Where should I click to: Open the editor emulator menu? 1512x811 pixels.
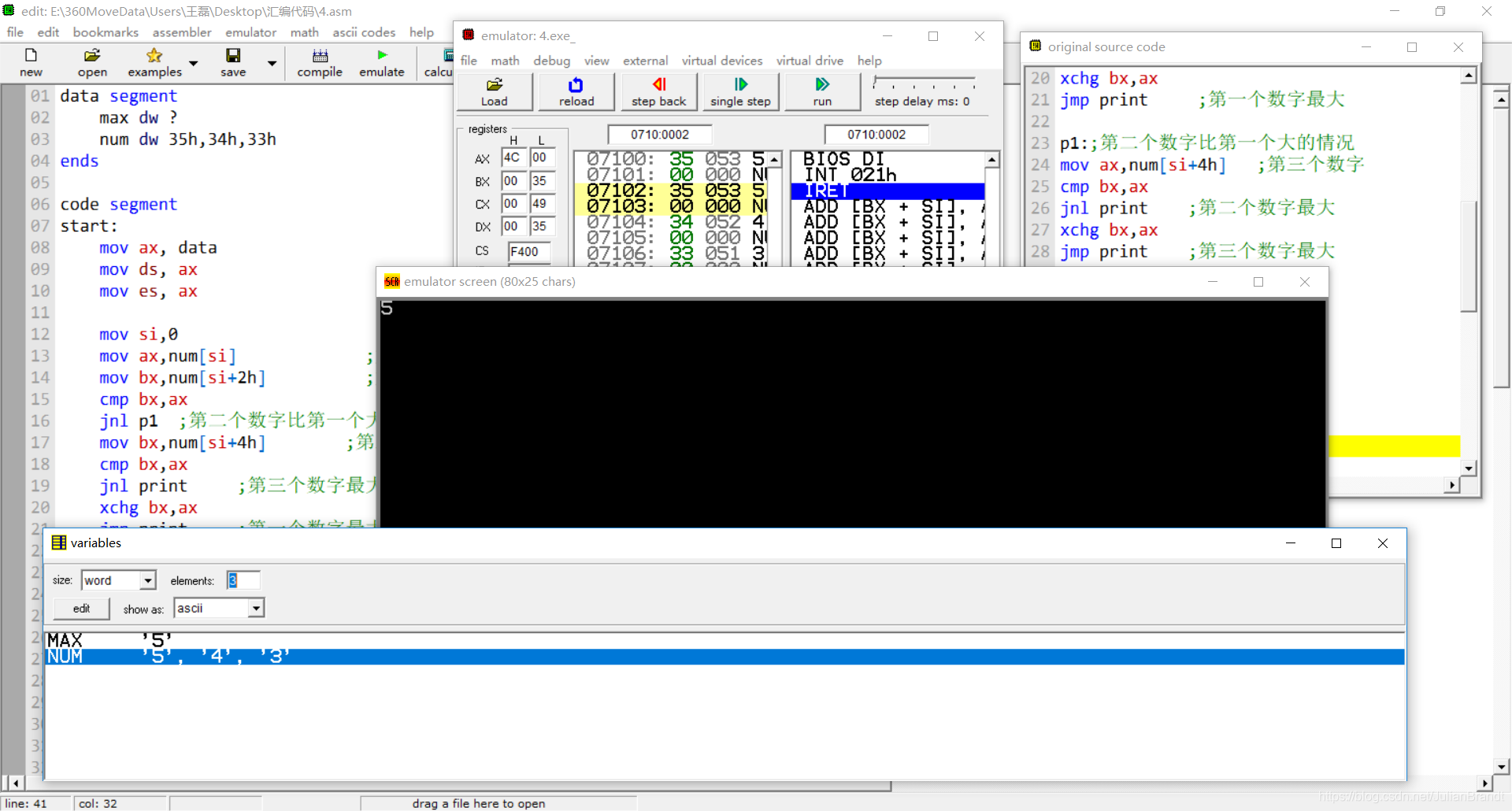250,32
